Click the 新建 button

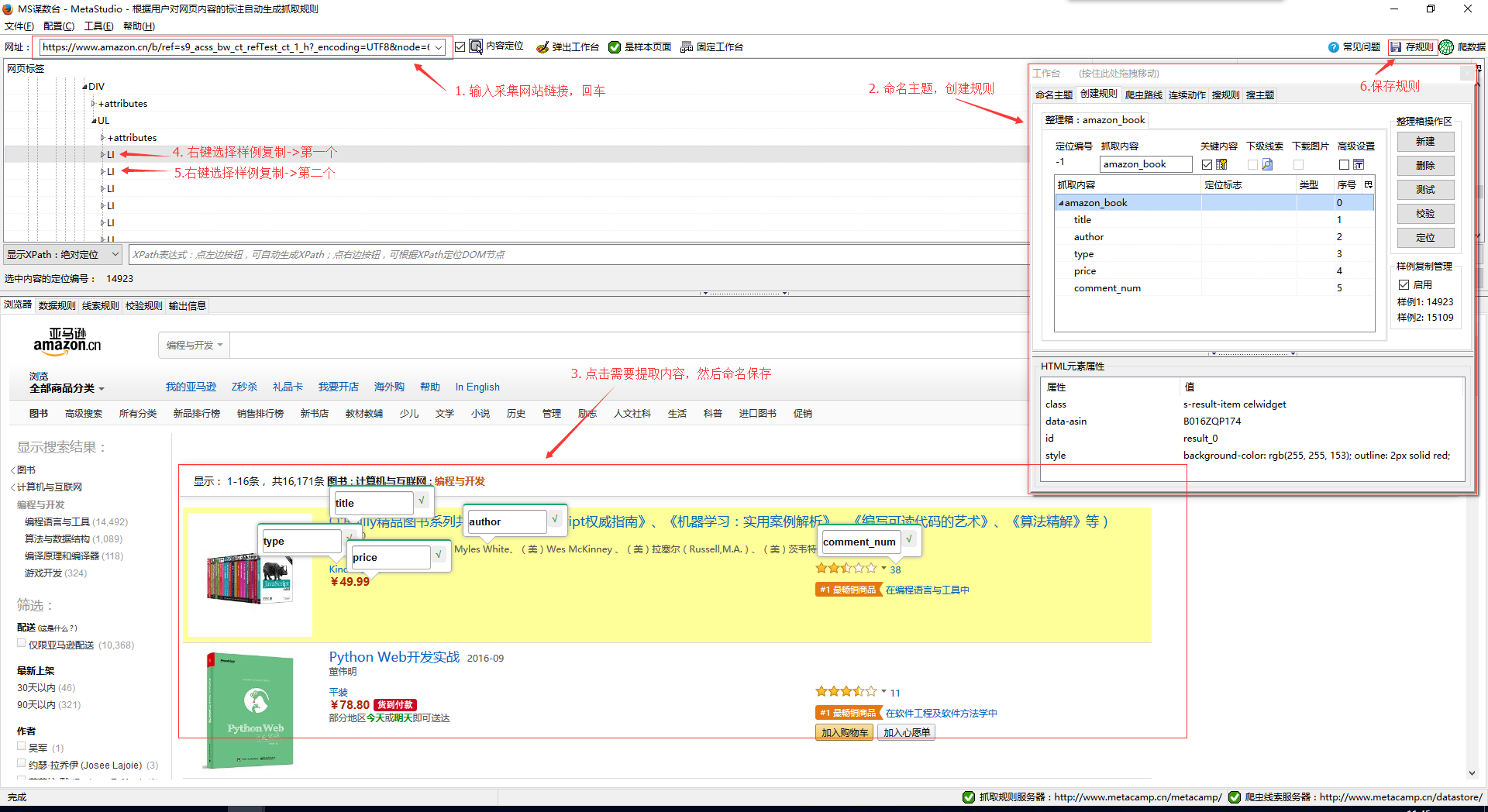(1425, 142)
